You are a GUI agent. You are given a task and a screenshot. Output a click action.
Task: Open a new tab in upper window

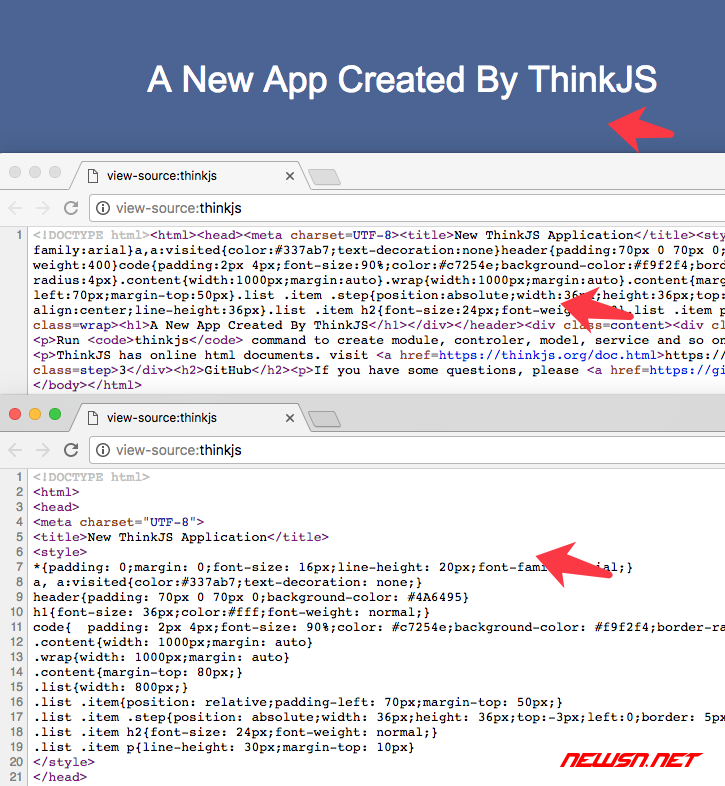(x=324, y=177)
